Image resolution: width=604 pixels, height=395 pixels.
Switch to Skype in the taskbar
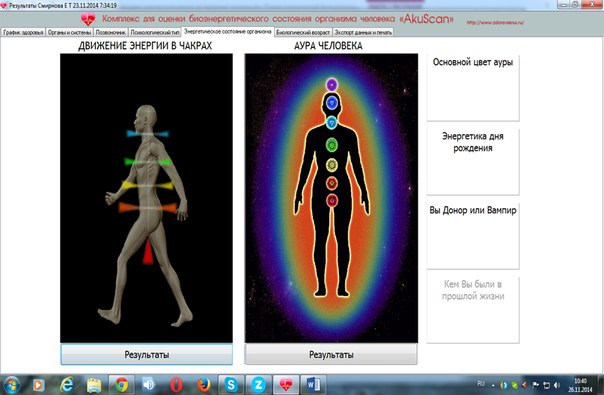pyautogui.click(x=231, y=385)
